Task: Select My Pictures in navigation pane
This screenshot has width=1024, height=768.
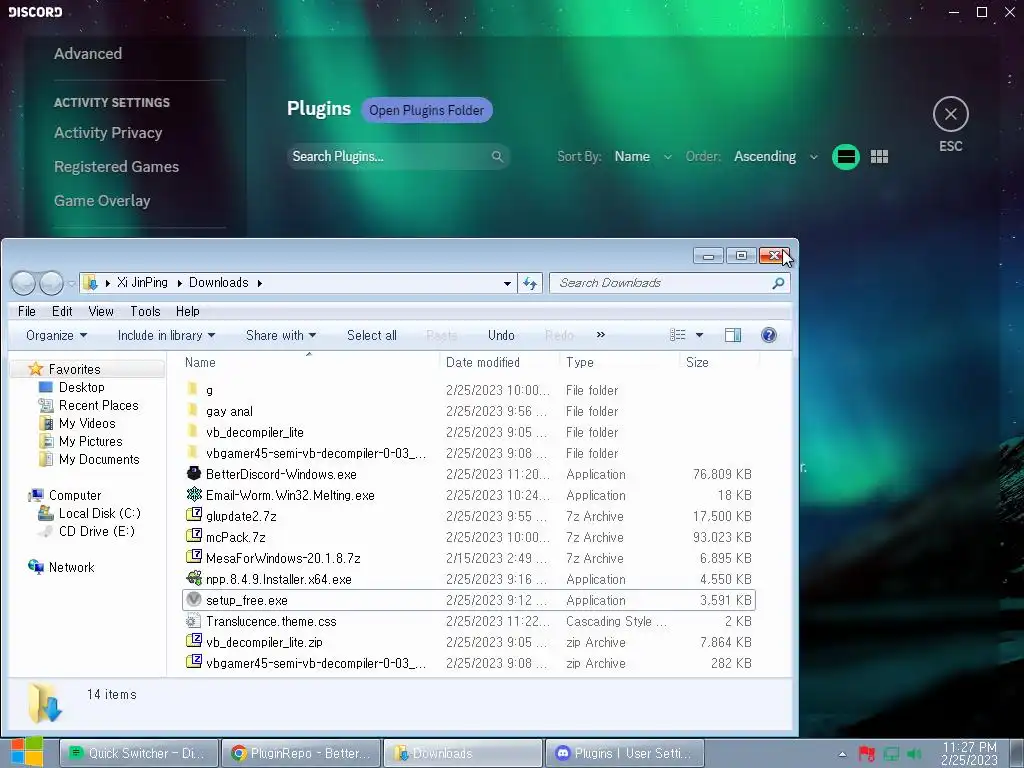Action: point(90,441)
